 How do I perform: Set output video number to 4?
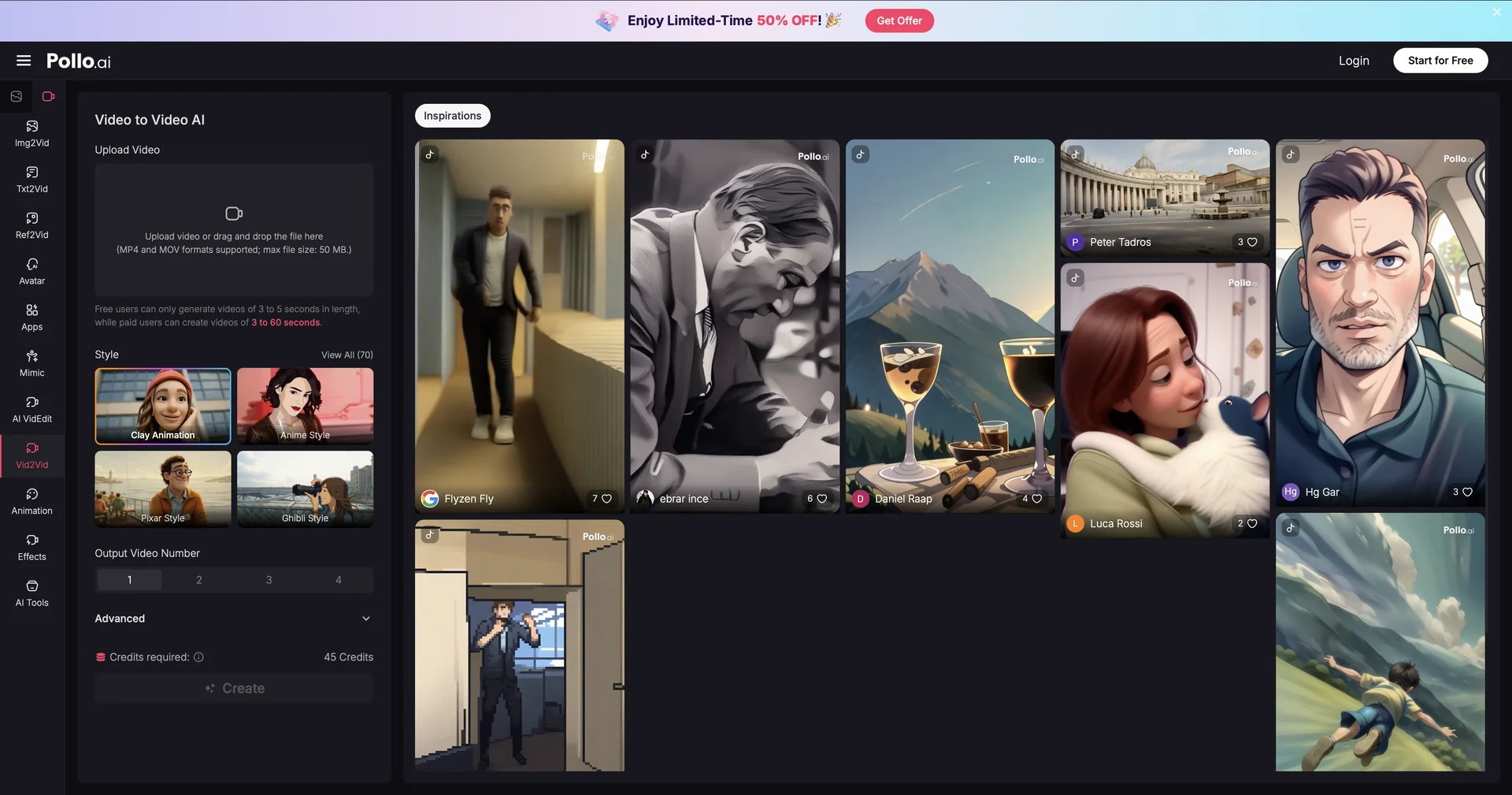[339, 580]
